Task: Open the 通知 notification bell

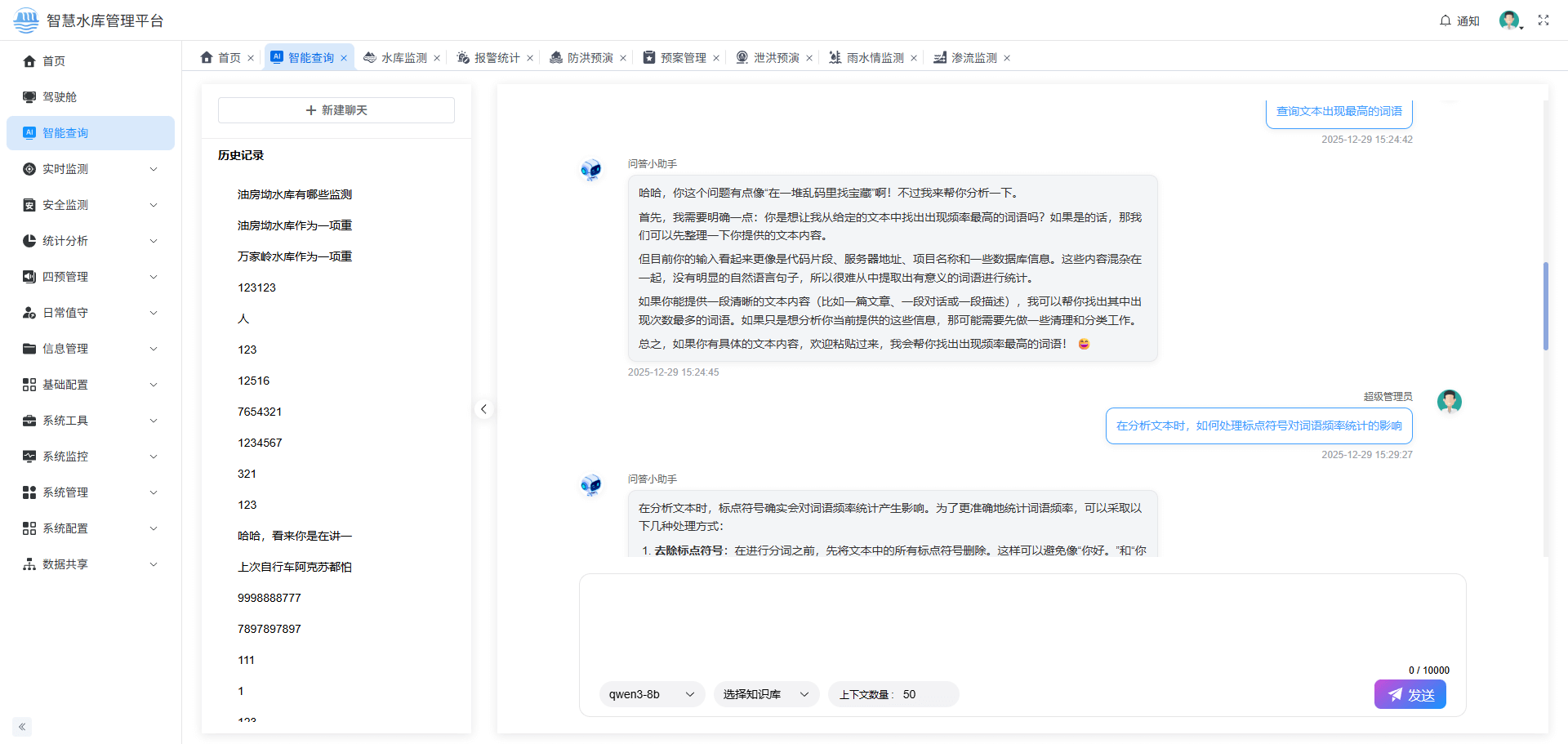Action: point(1459,20)
